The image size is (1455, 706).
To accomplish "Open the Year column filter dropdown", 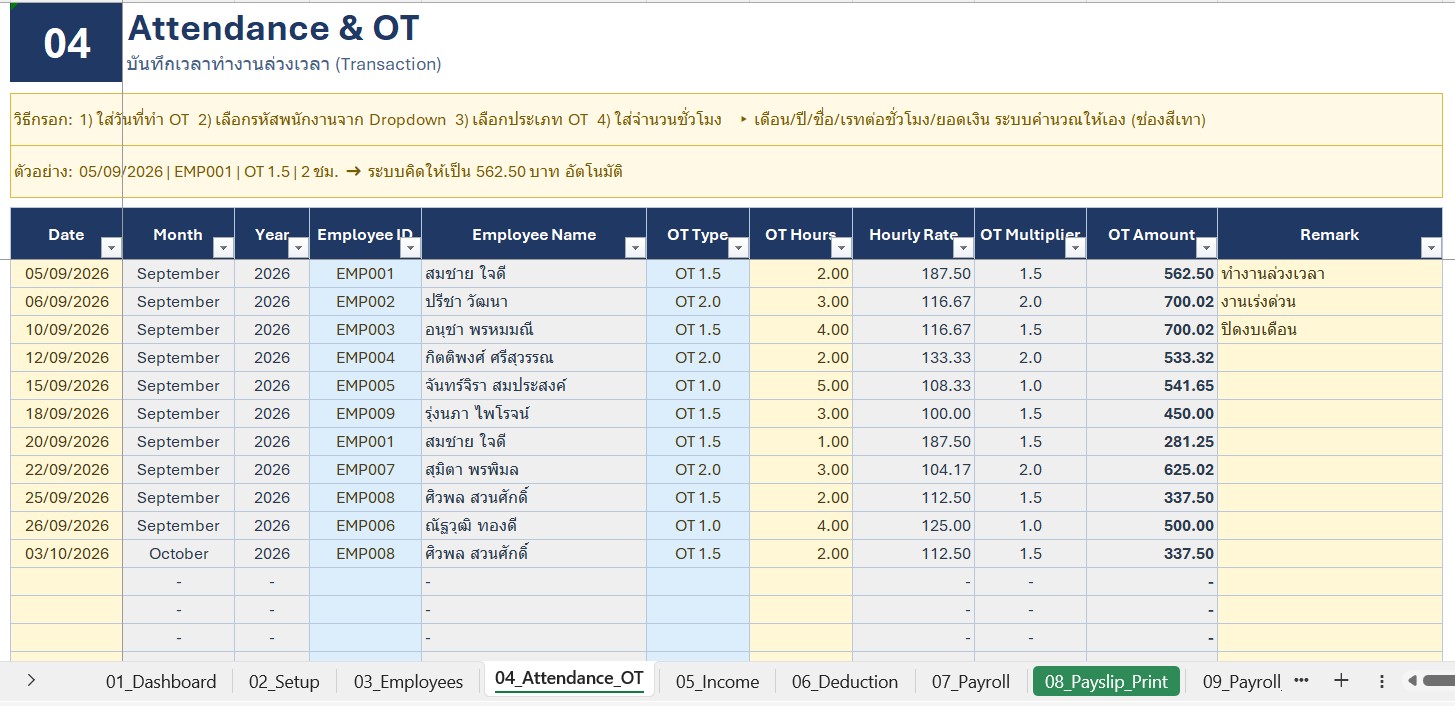I will click(298, 248).
